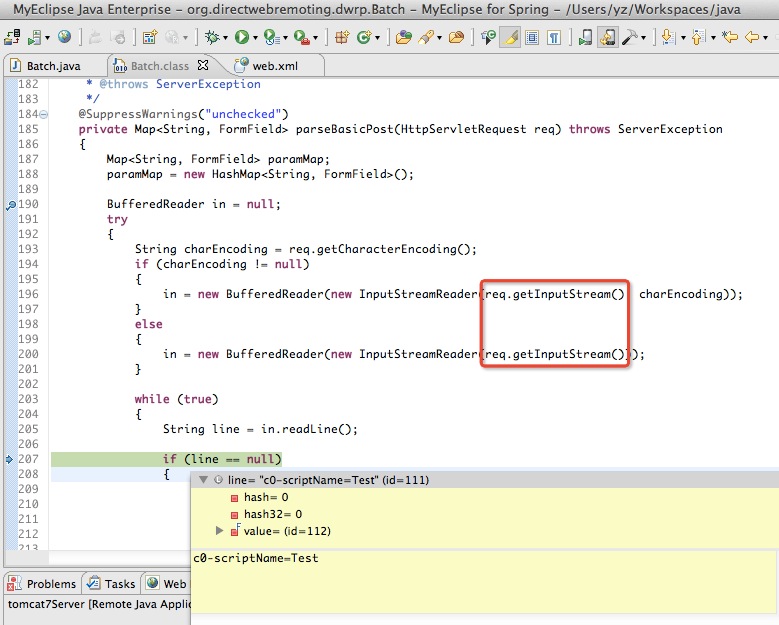Click the green bug Debug icon
The image size is (779, 625).
click(x=212, y=37)
